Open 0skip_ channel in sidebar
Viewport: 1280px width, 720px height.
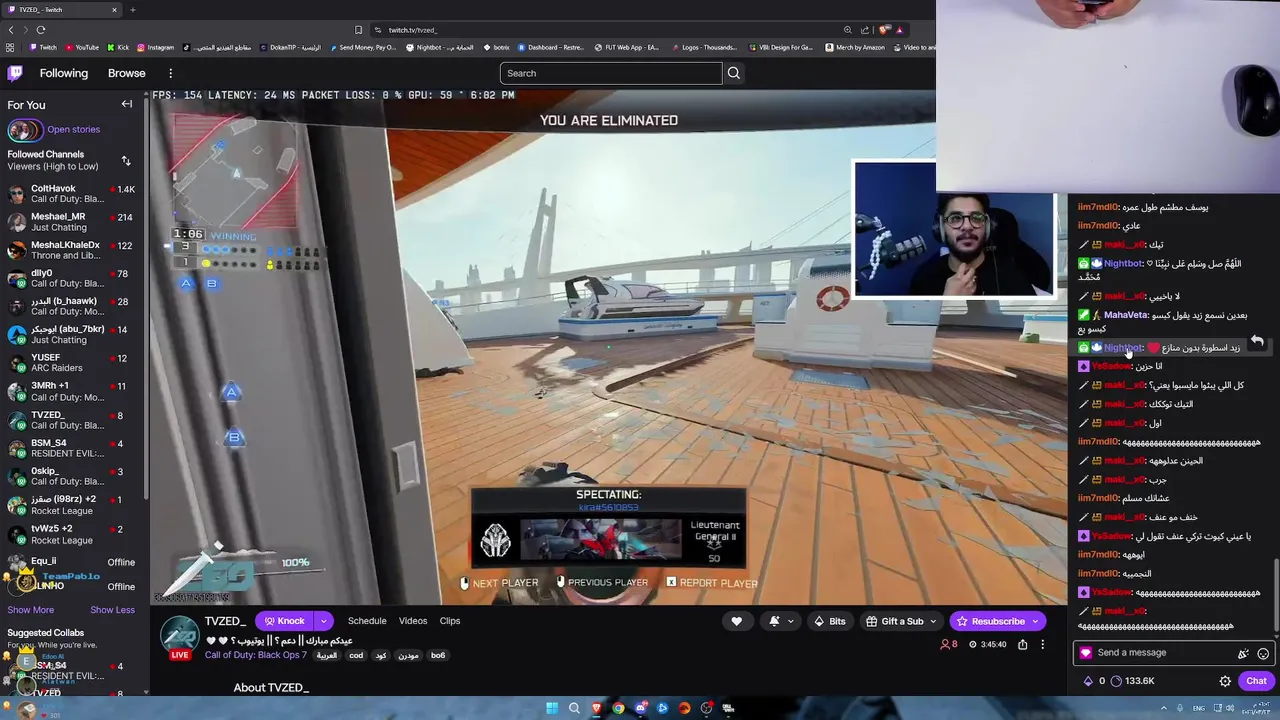click(71, 476)
